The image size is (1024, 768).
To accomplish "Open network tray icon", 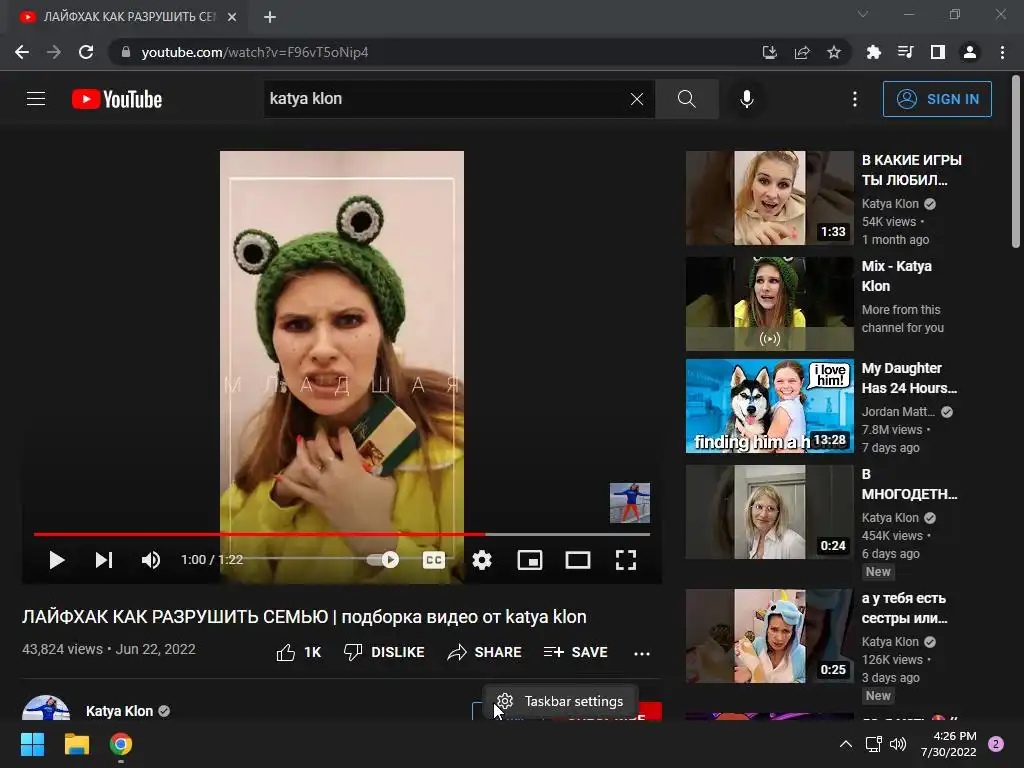I will (x=873, y=744).
